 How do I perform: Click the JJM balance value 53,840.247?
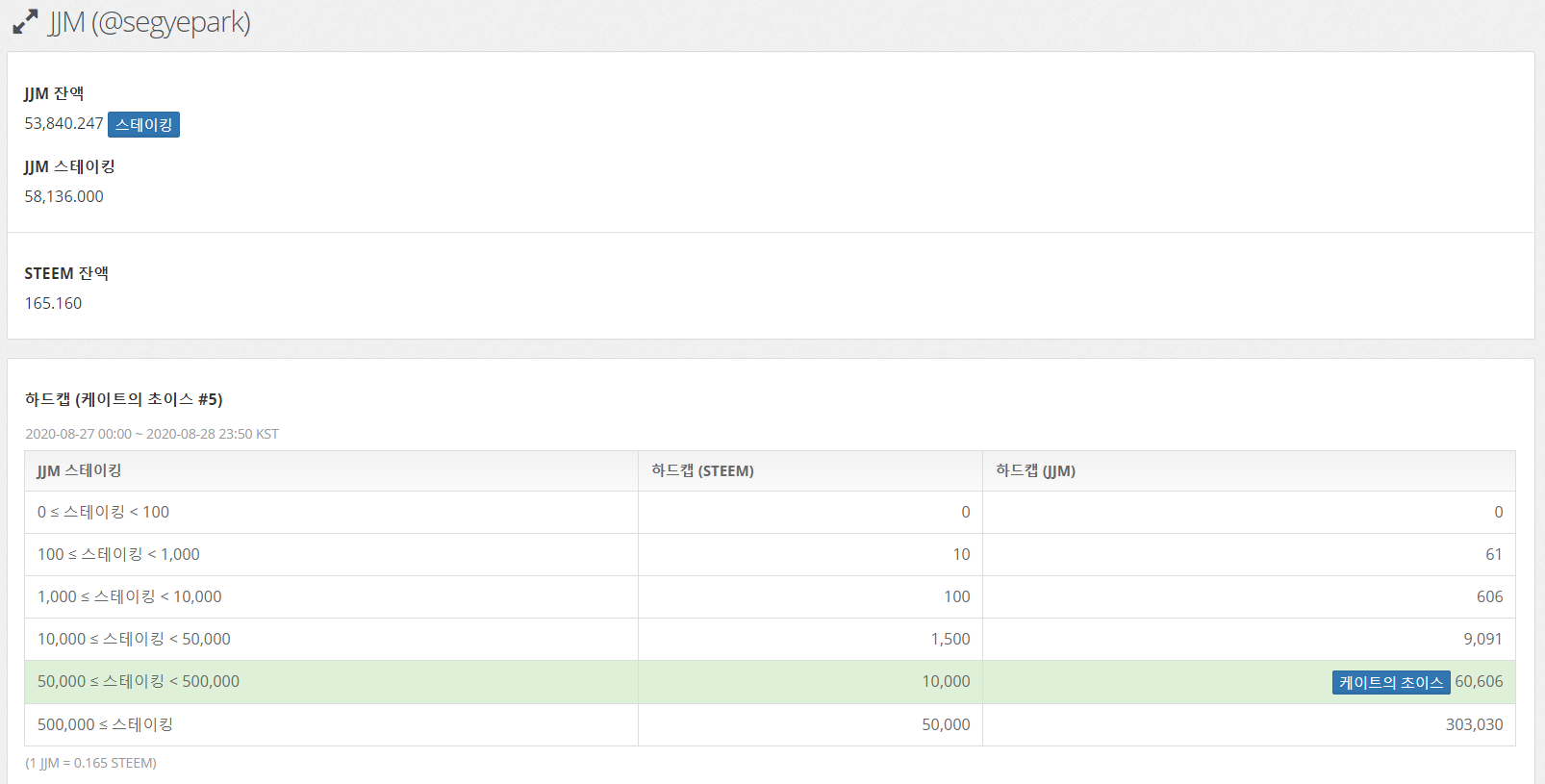click(63, 123)
